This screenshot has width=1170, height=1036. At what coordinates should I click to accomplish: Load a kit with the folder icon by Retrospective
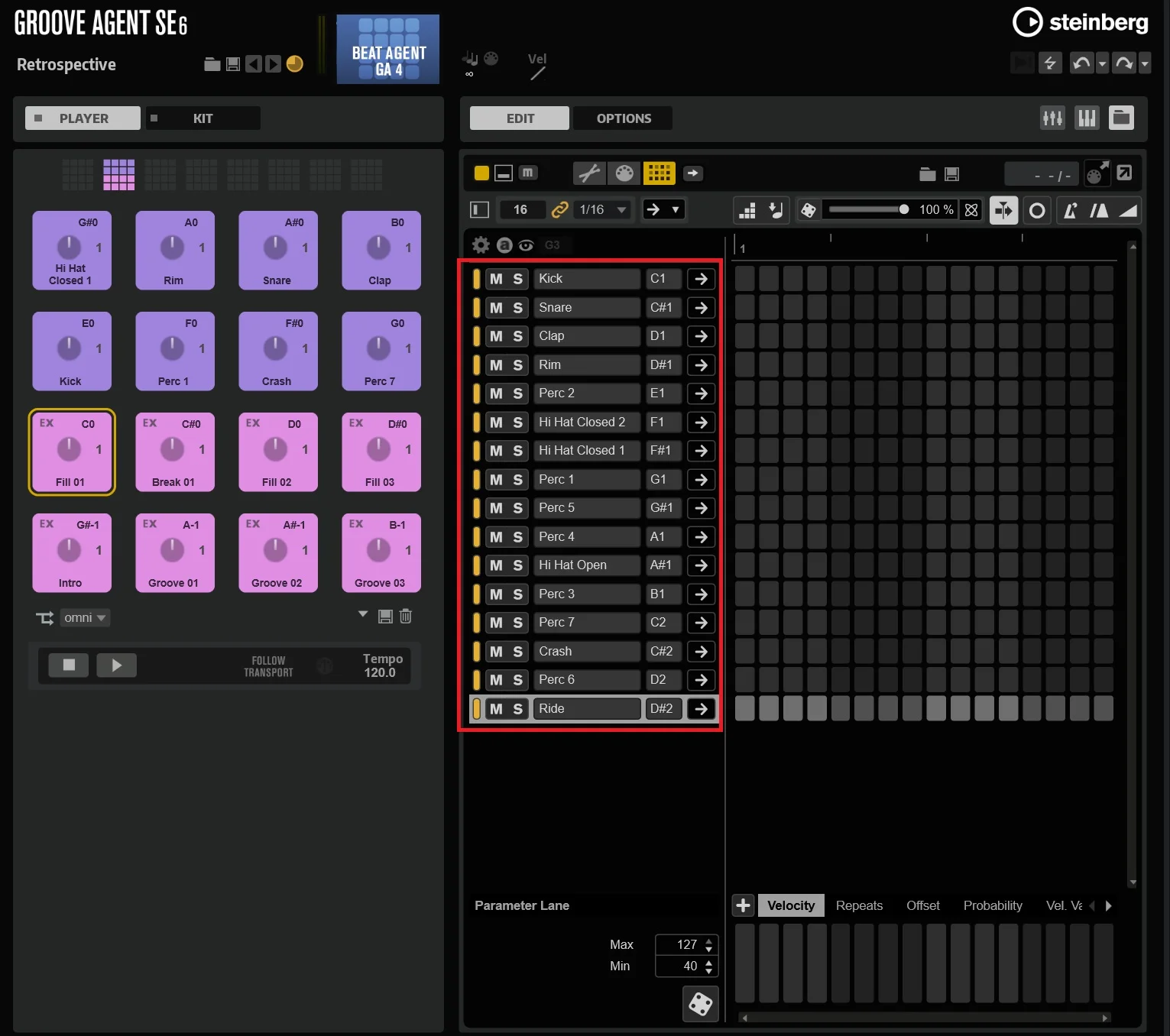pos(212,64)
